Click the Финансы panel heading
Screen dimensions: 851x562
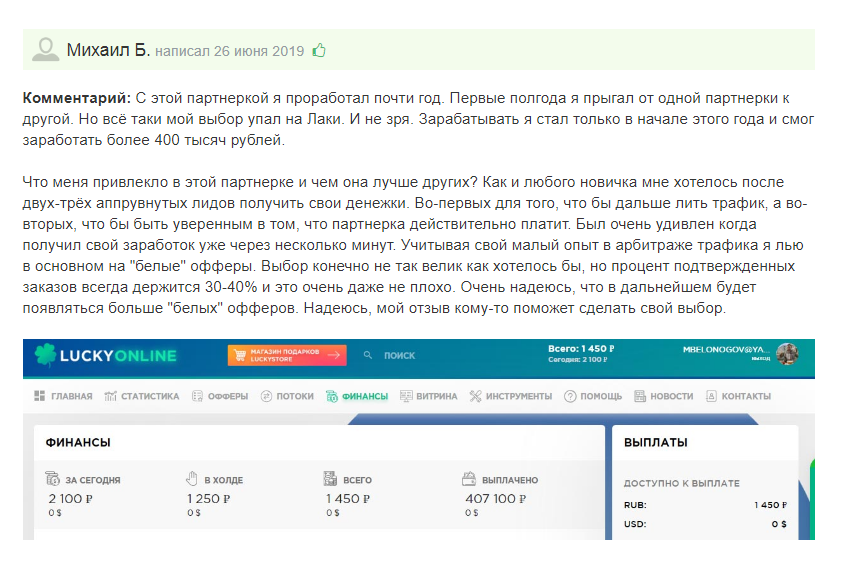coord(78,443)
